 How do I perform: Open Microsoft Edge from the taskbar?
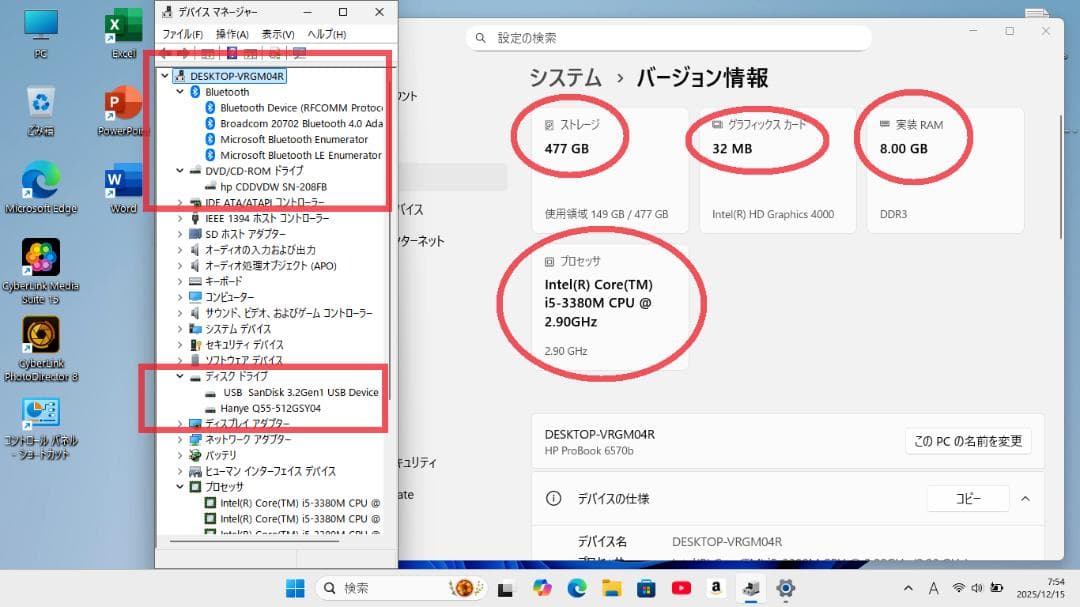point(577,588)
